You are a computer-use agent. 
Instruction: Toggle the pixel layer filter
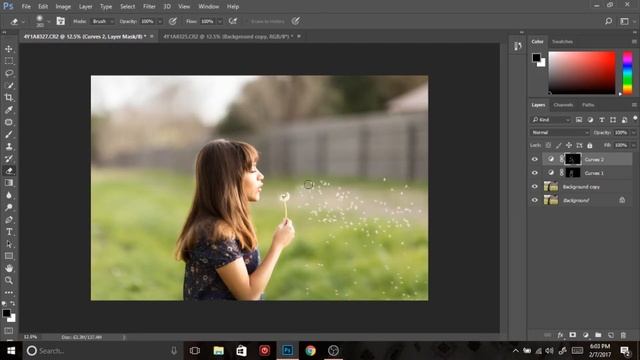pos(579,120)
